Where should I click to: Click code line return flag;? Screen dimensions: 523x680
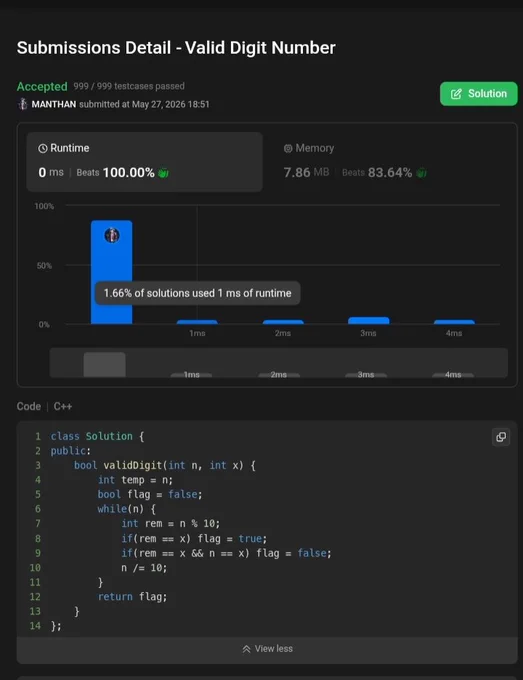pos(132,597)
